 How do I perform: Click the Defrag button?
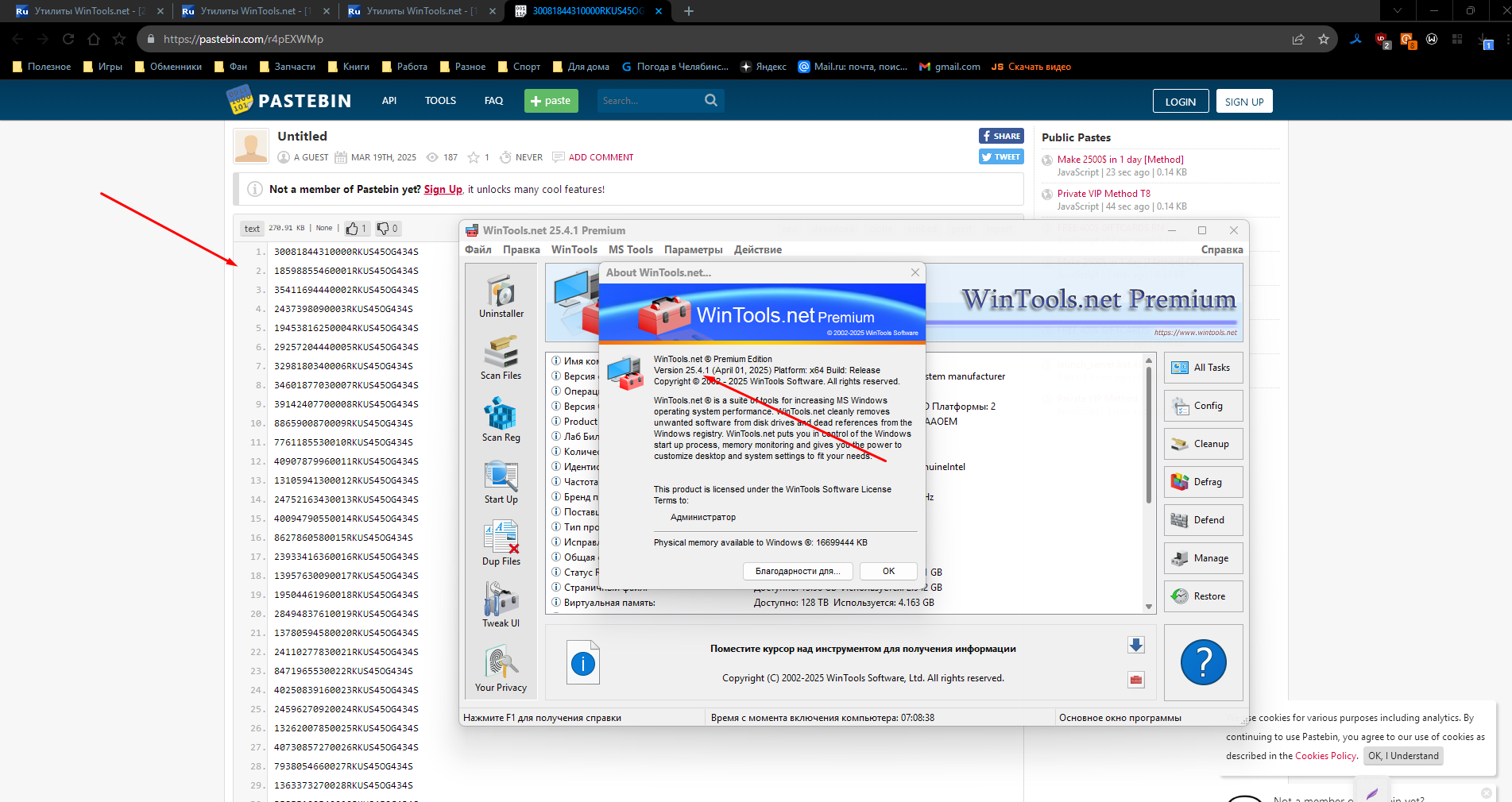(x=1204, y=482)
